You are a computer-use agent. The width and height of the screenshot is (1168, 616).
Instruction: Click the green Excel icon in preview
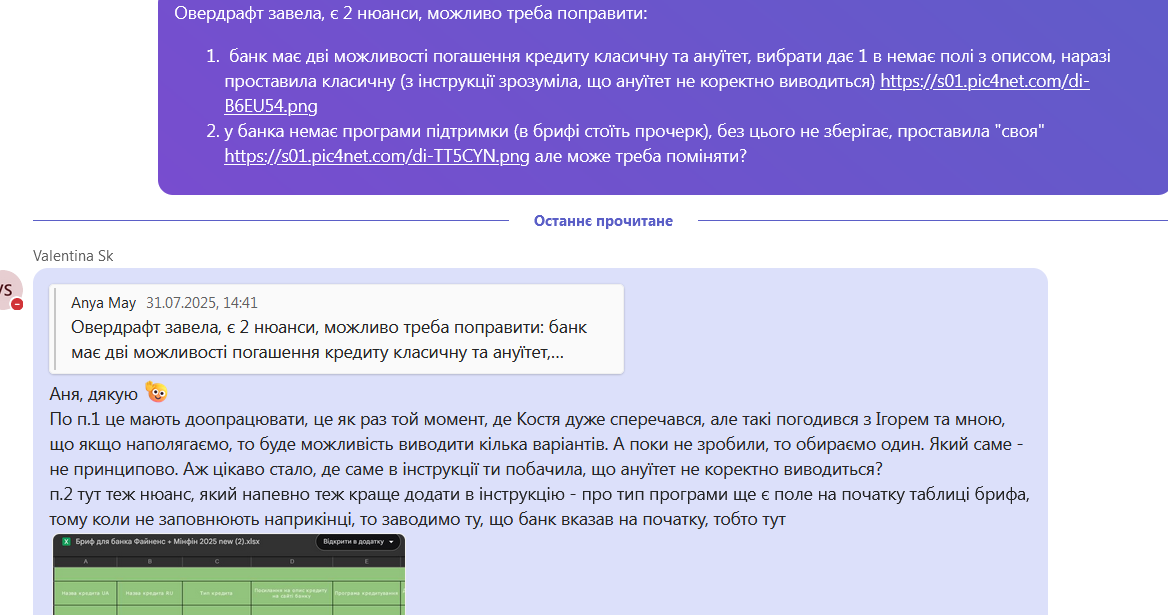[x=66, y=542]
